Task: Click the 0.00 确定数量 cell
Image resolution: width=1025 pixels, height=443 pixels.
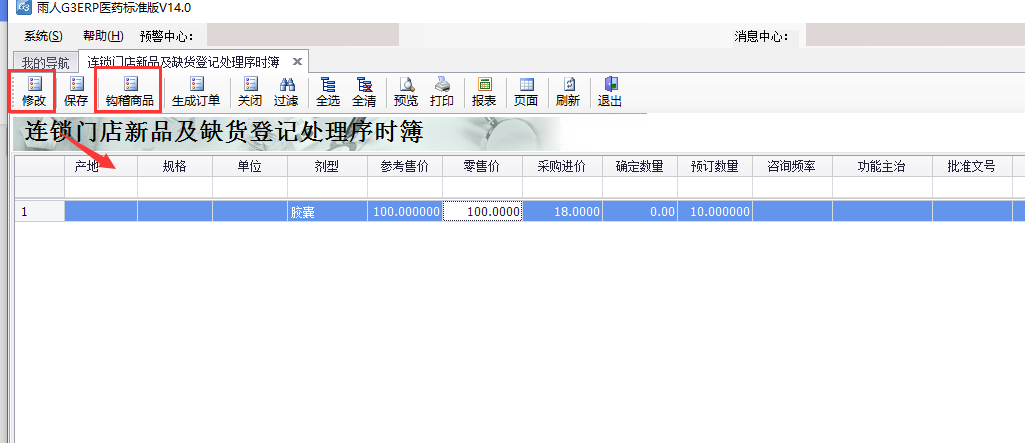Action: 640,212
